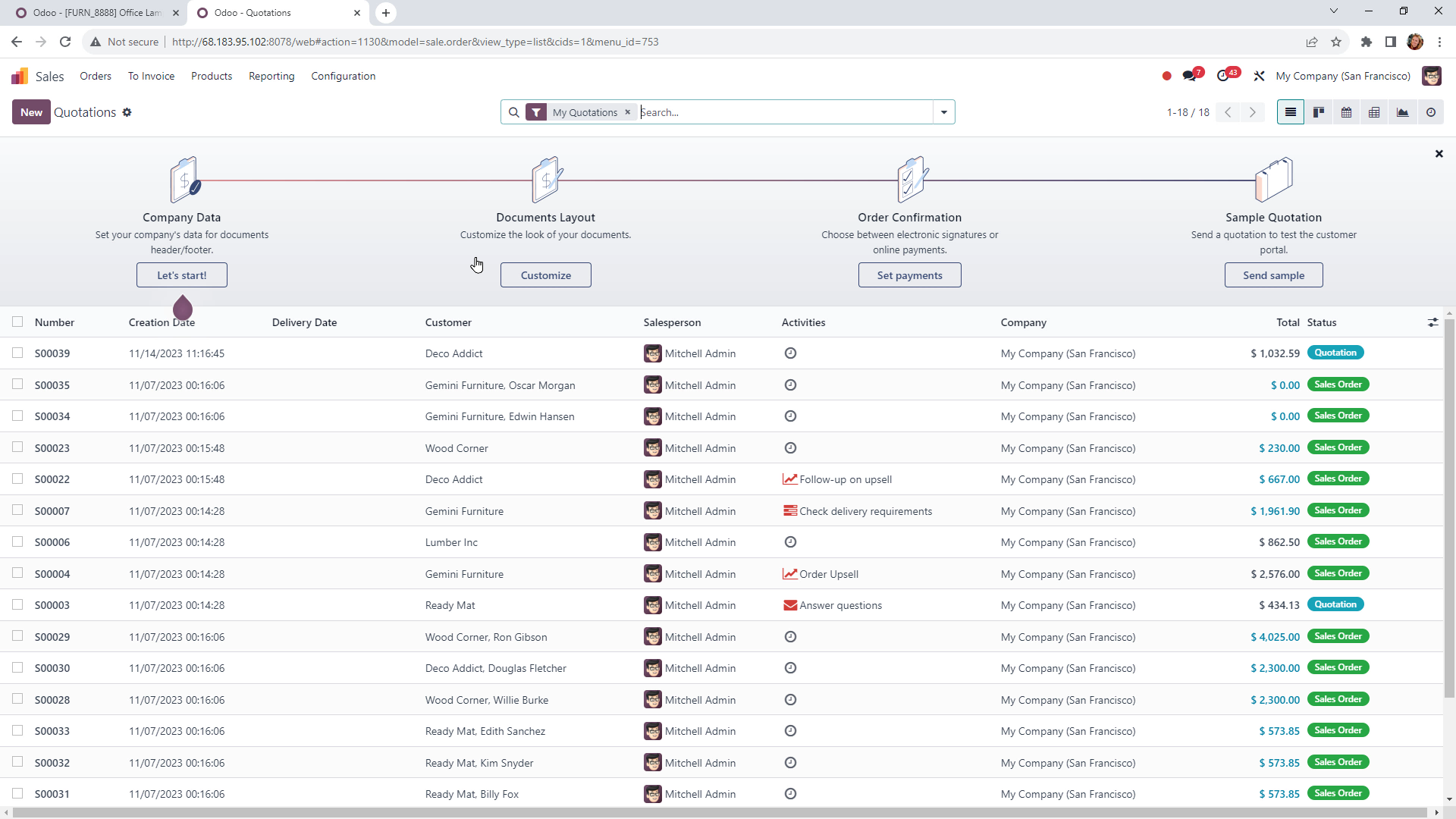Create a New quotation
Screen dimensions: 1456x819
31,112
